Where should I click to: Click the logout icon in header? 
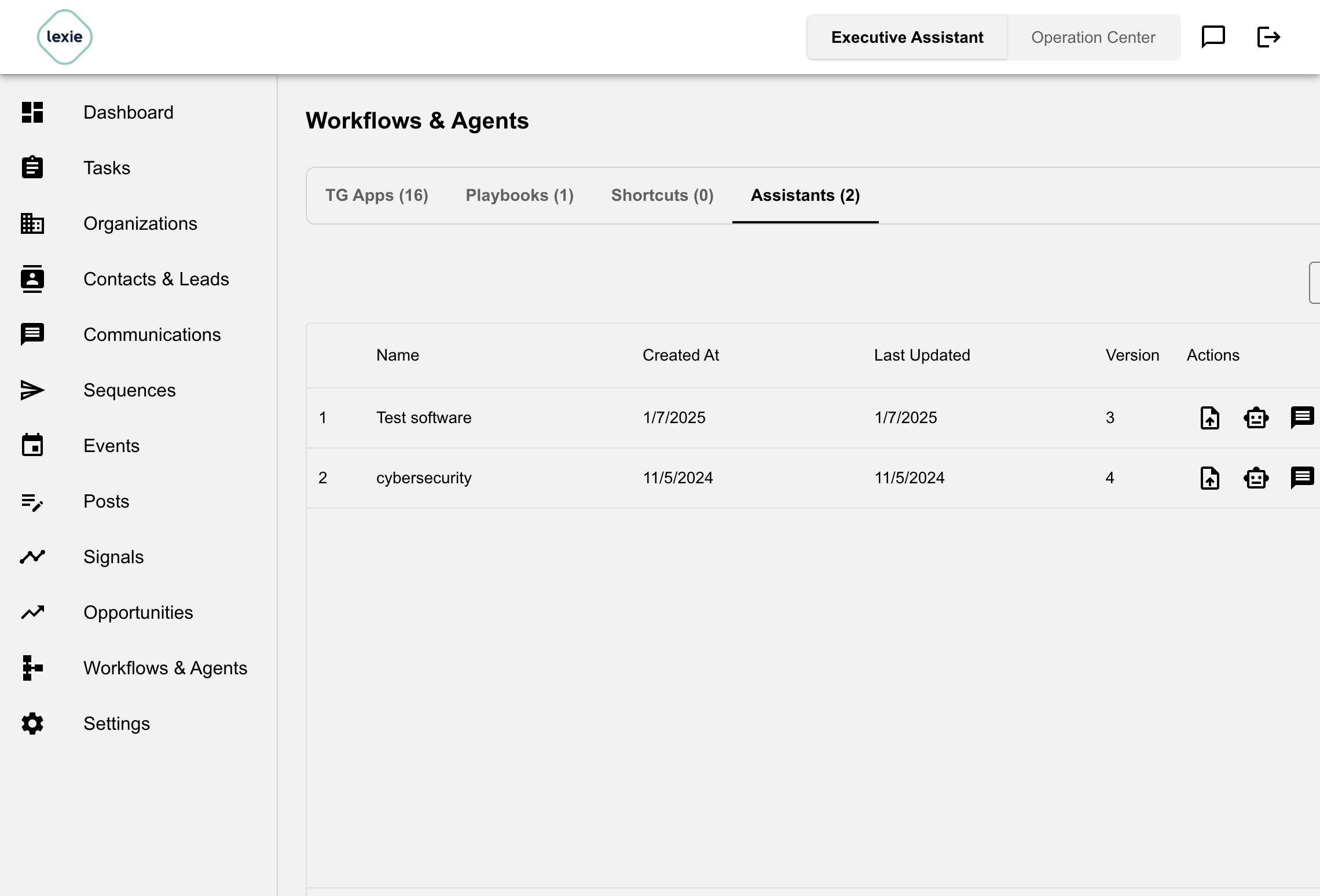[x=1268, y=37]
